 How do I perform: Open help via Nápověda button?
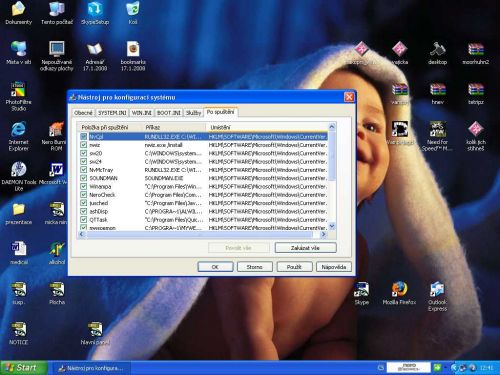[334, 267]
